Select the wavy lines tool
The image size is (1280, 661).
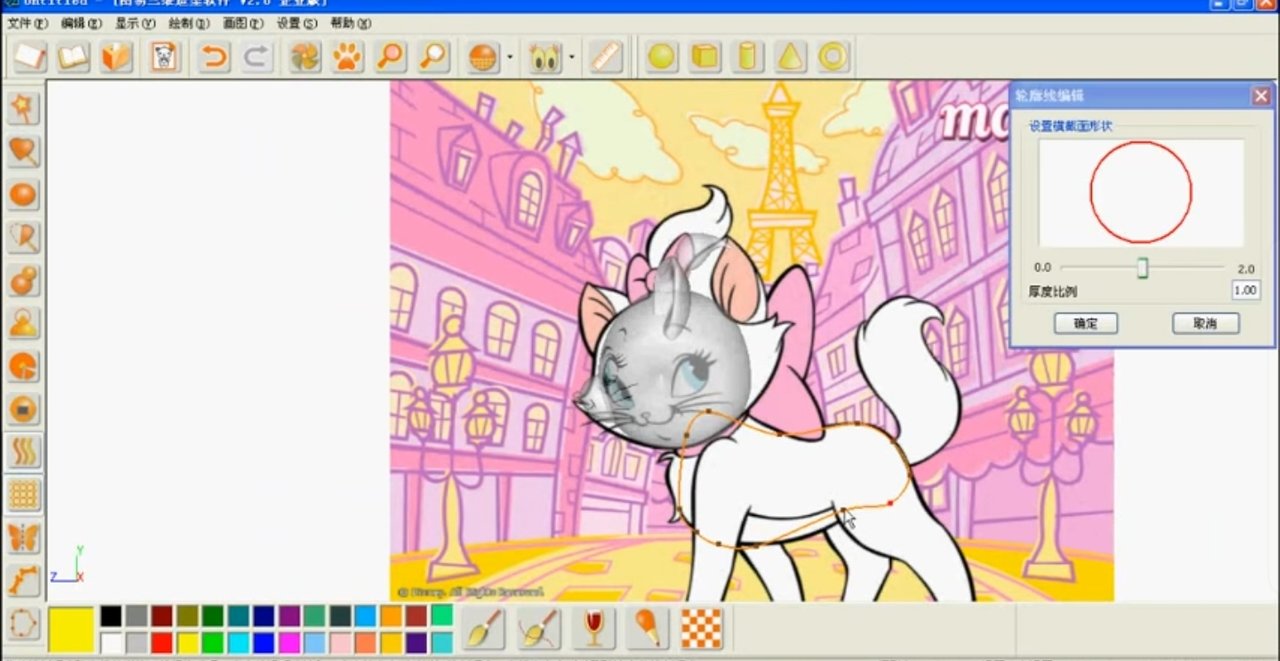(23, 452)
